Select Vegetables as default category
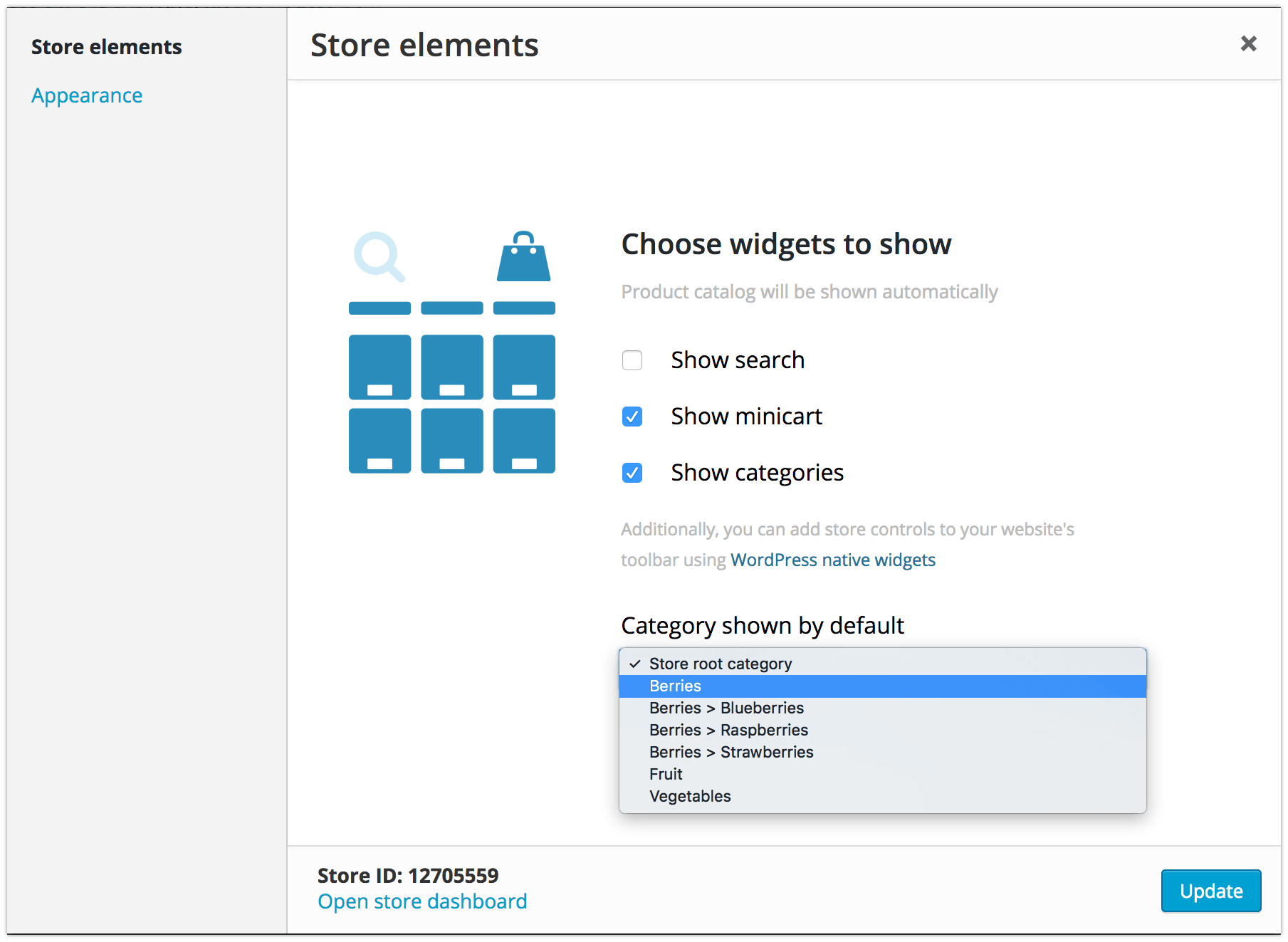The image size is (1288, 942). [x=883, y=796]
